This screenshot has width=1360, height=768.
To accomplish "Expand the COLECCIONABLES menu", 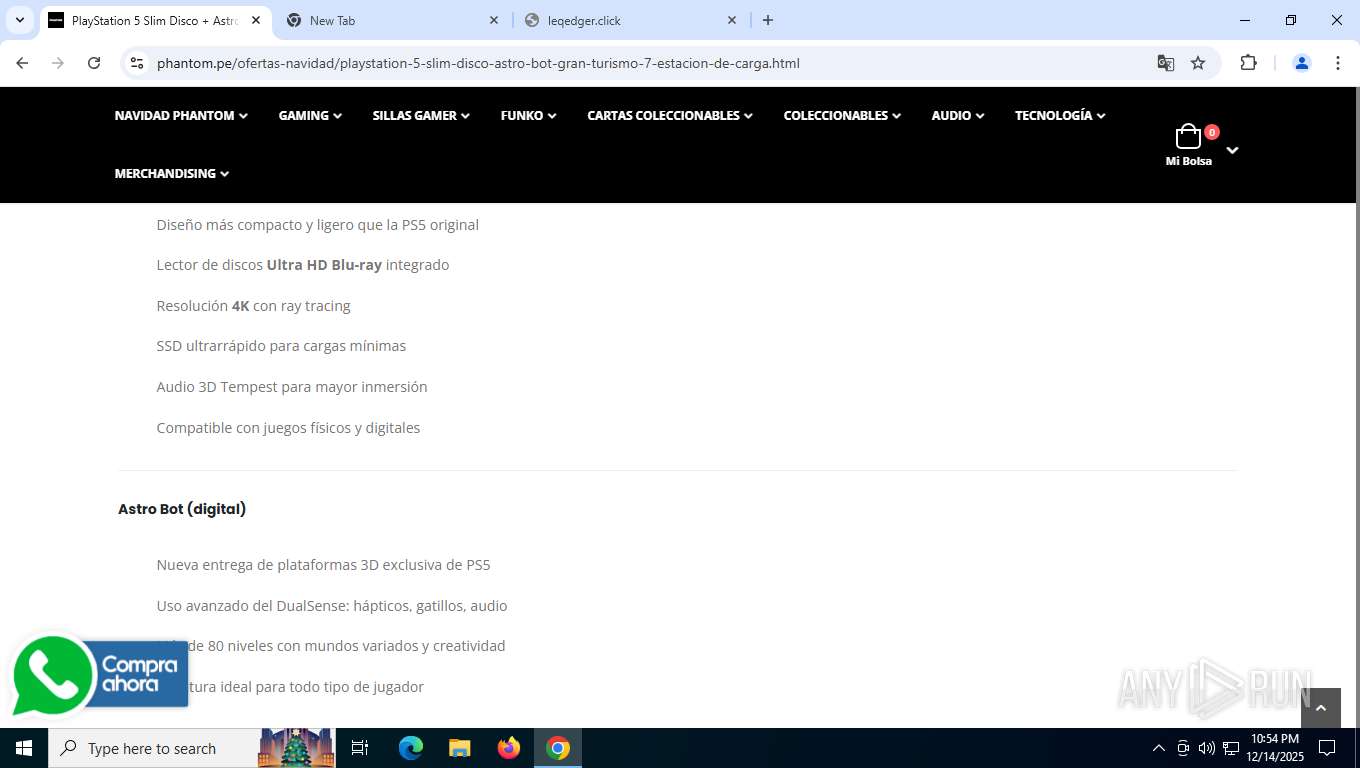I will [842, 116].
